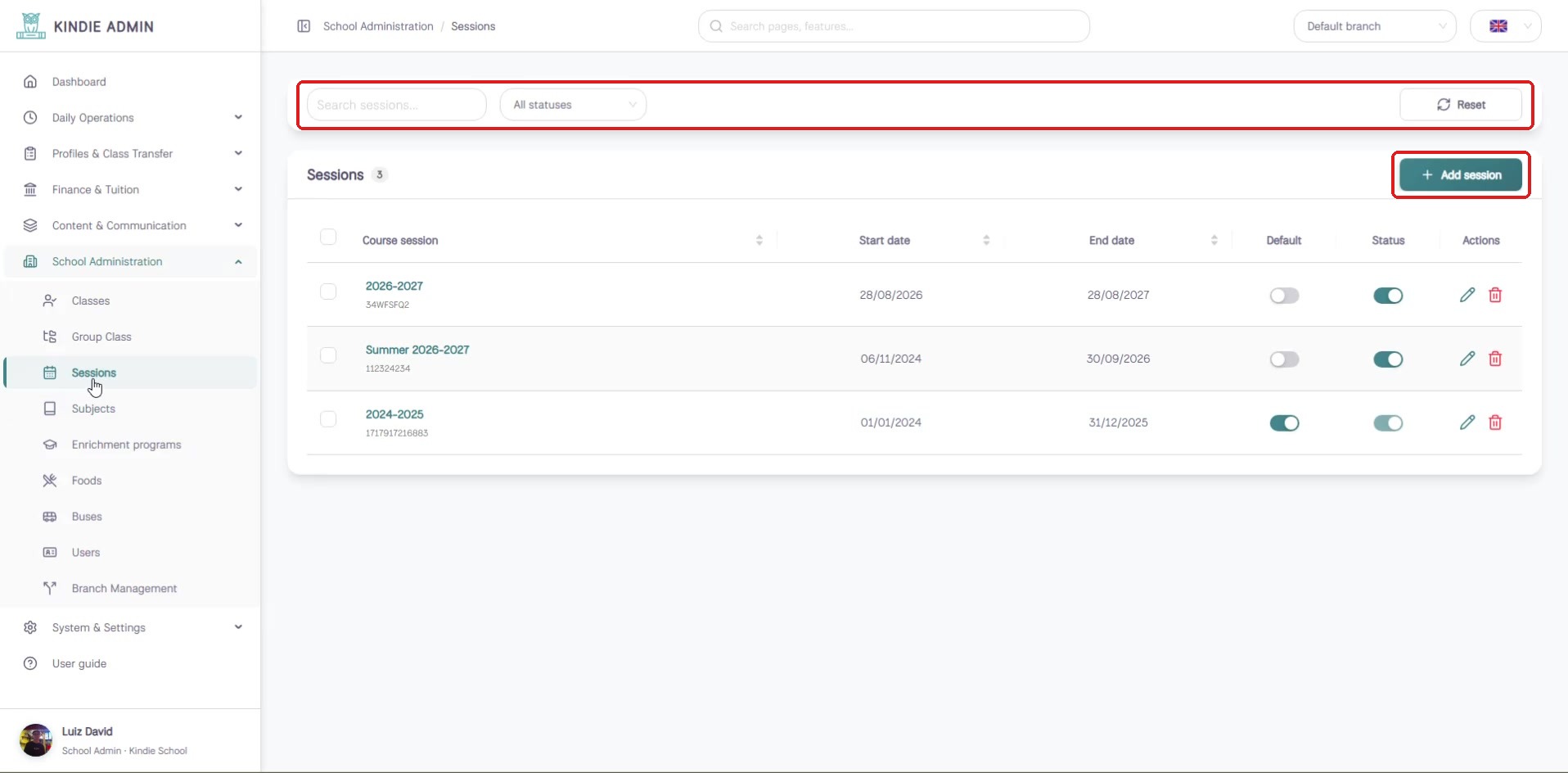Edit the Summer 2026-2027 session
Screen dimensions: 1568x773
(x=1467, y=359)
